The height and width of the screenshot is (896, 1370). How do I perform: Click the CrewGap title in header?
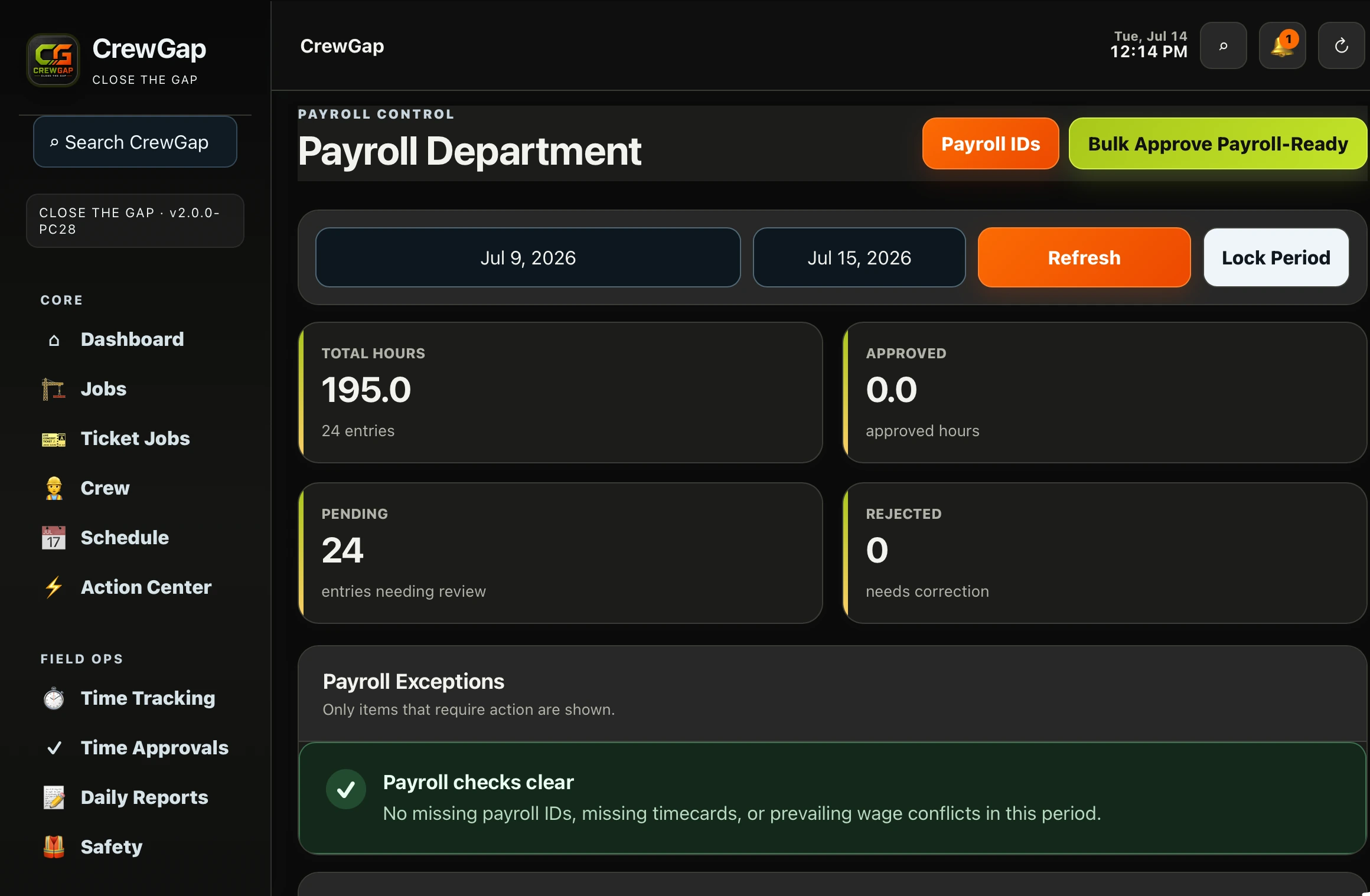[x=342, y=46]
